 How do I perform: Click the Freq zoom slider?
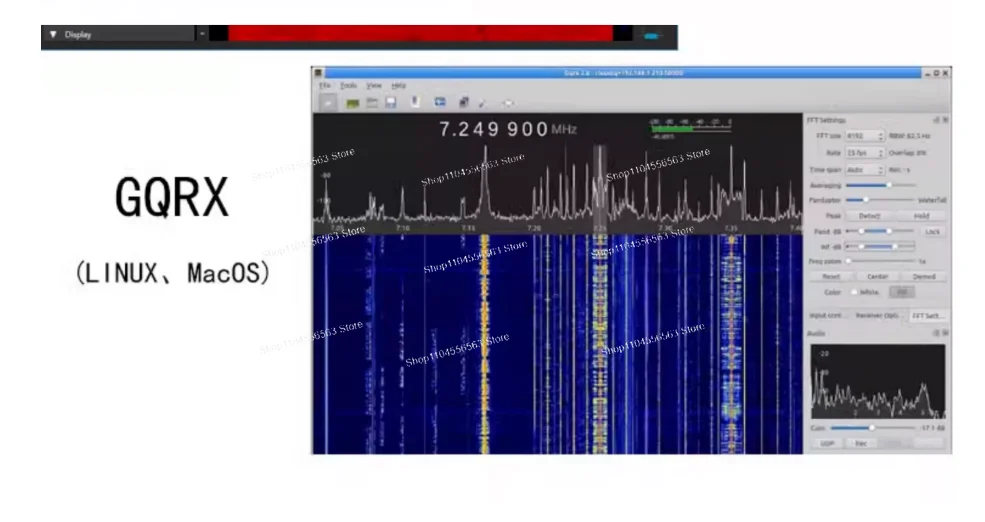(x=880, y=261)
